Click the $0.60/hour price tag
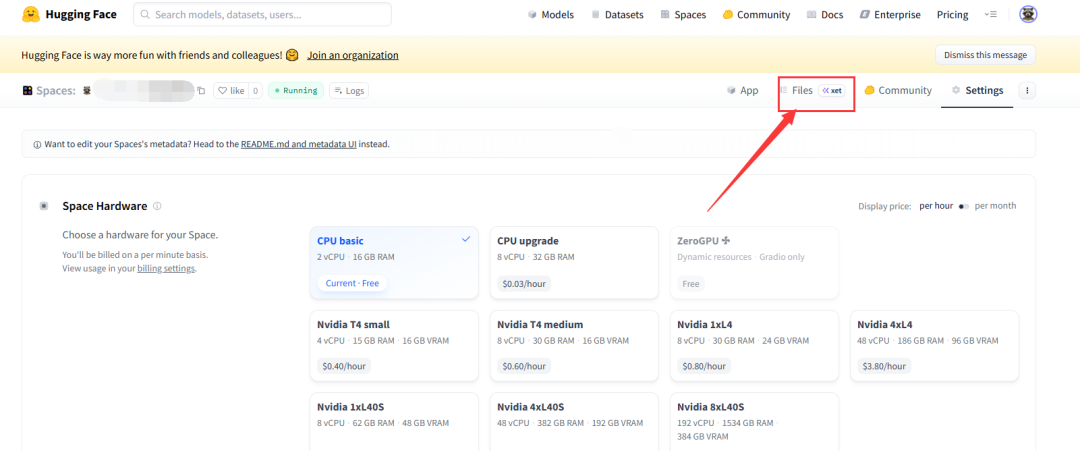The width and height of the screenshot is (1080, 451). pyautogui.click(x=524, y=366)
